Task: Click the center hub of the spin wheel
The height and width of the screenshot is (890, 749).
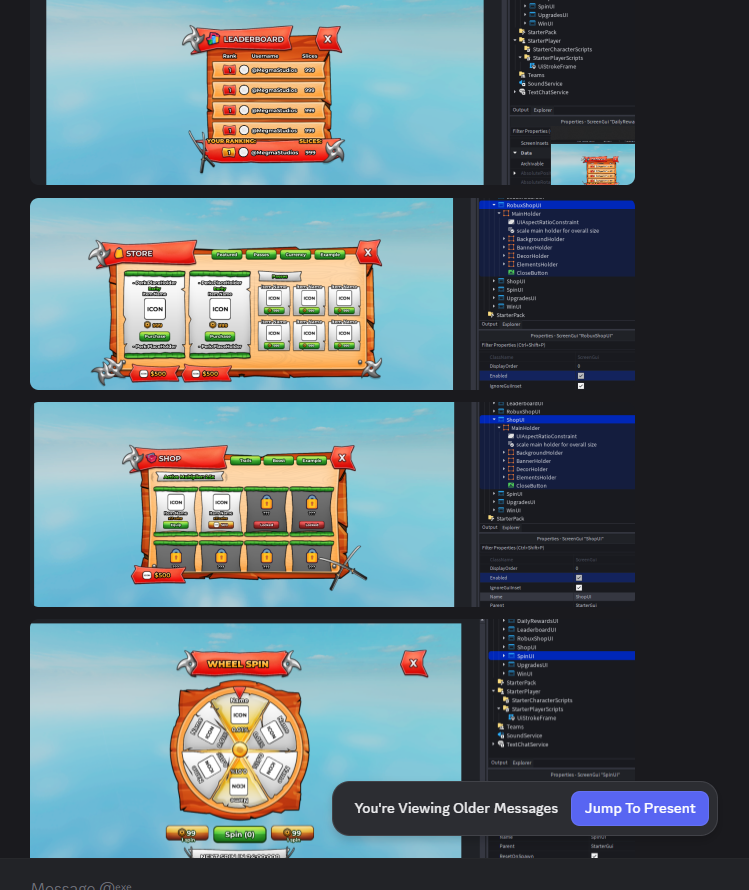Action: click(239, 750)
